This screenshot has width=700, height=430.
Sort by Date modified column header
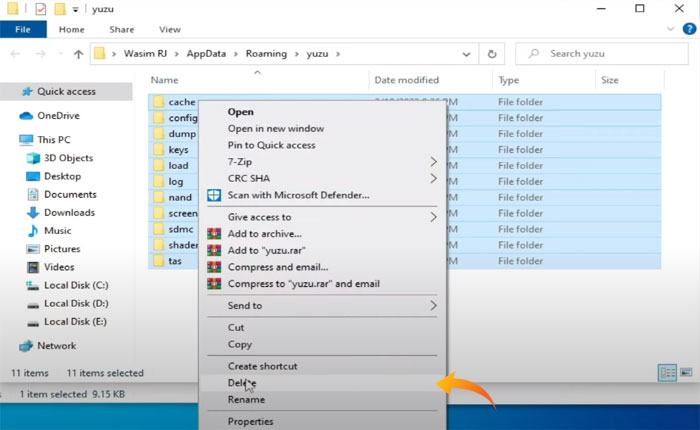[x=406, y=80]
